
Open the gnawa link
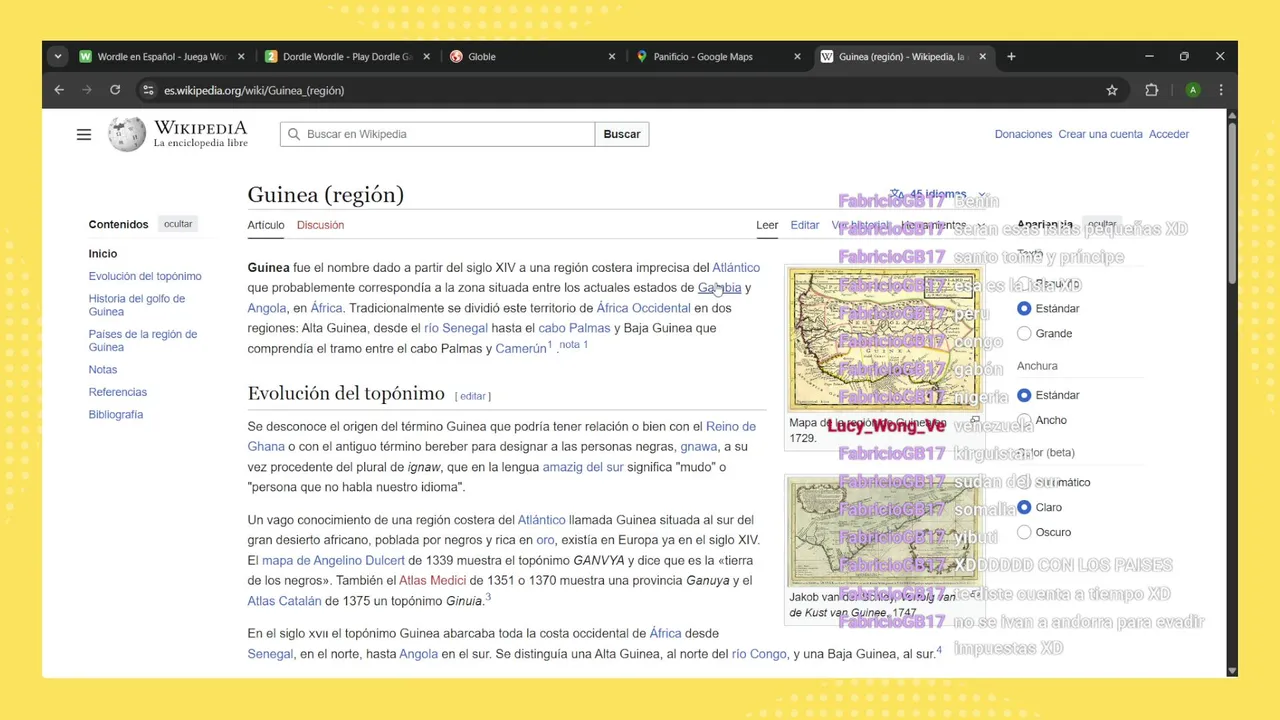tap(699, 447)
